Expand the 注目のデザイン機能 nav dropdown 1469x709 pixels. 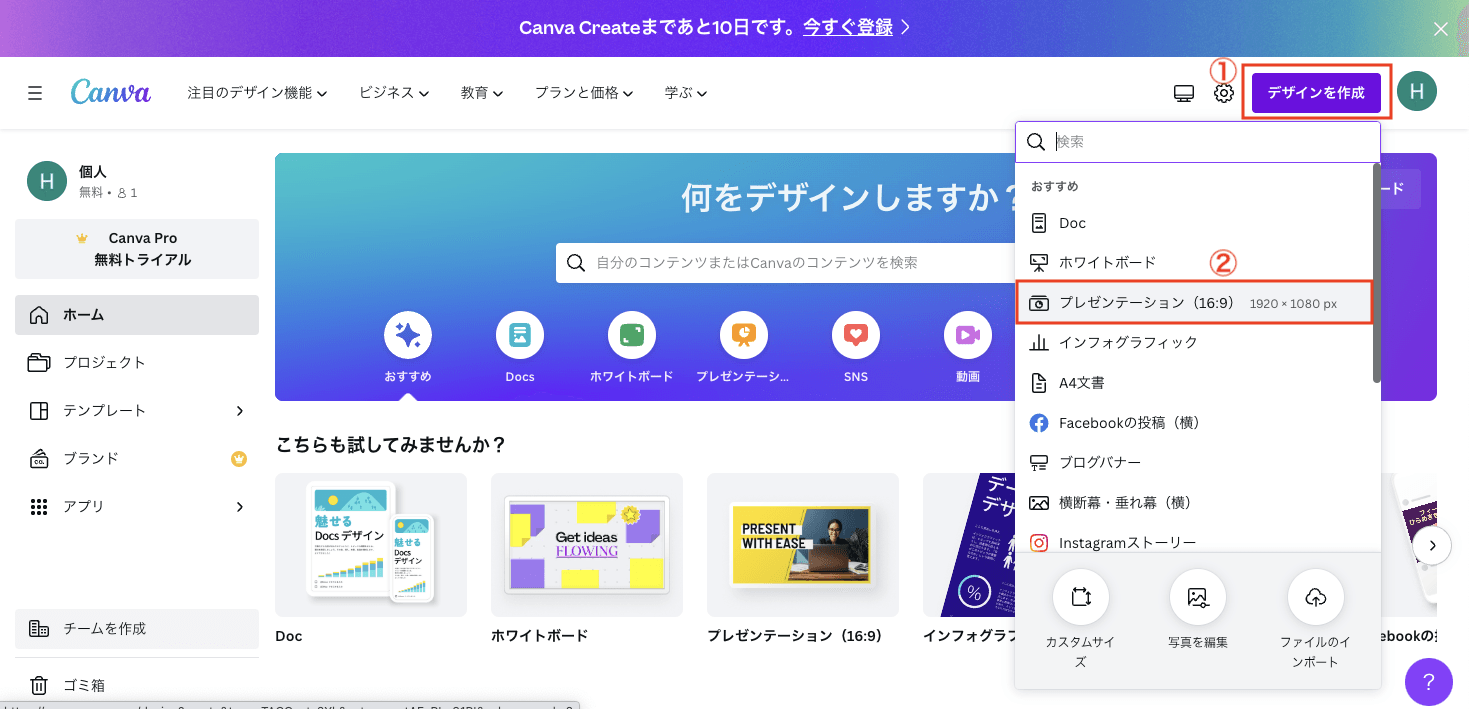point(257,93)
